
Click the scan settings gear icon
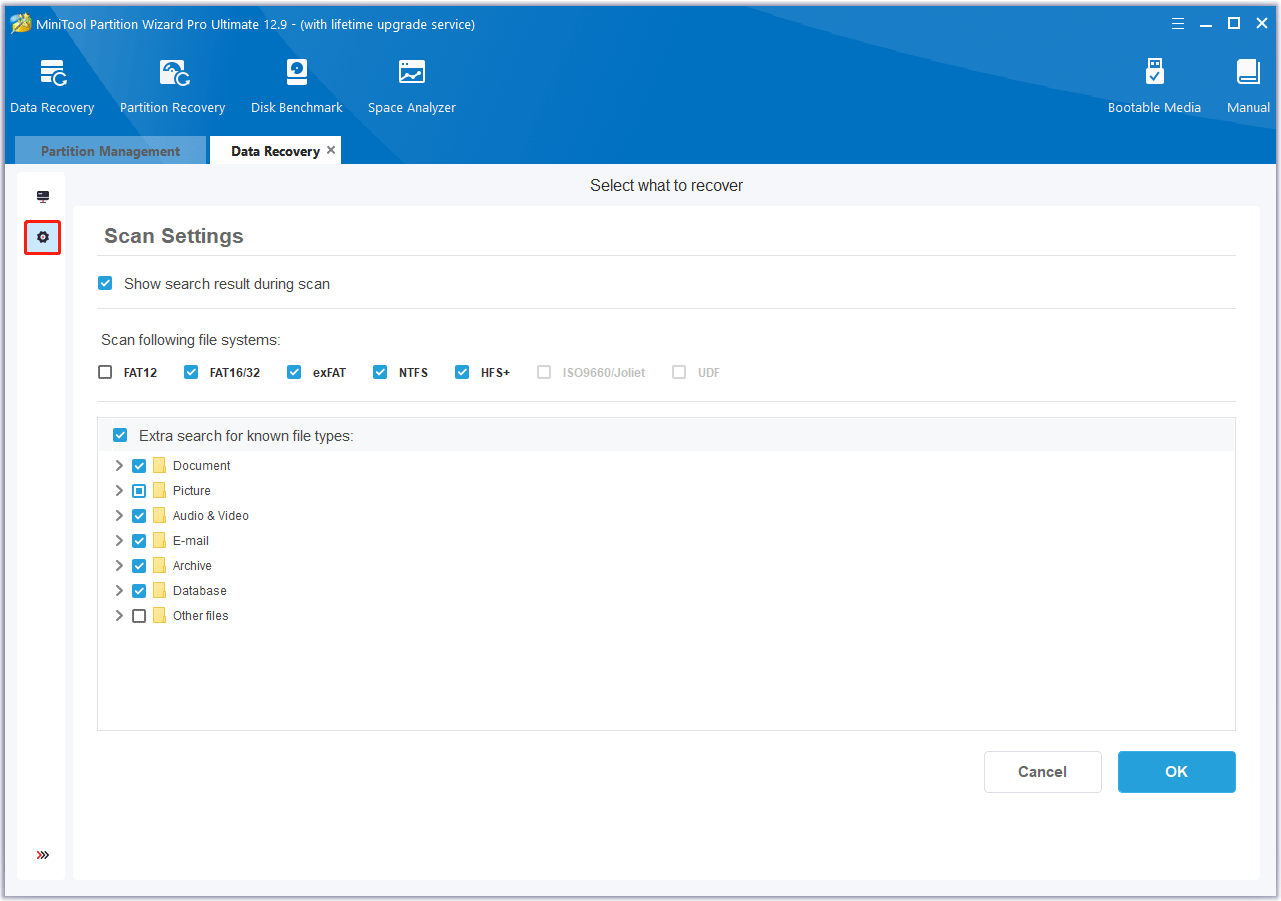(43, 237)
